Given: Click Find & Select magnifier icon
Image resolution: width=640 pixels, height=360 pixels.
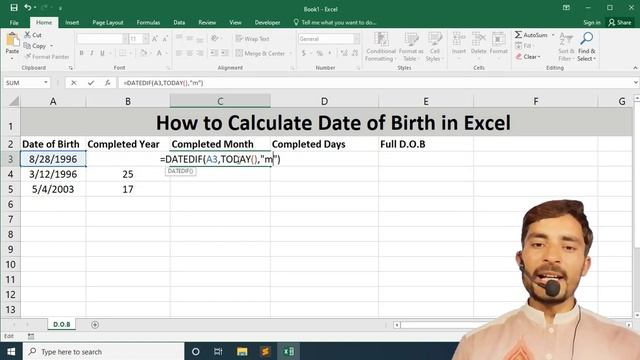Looking at the screenshot, I should [587, 39].
